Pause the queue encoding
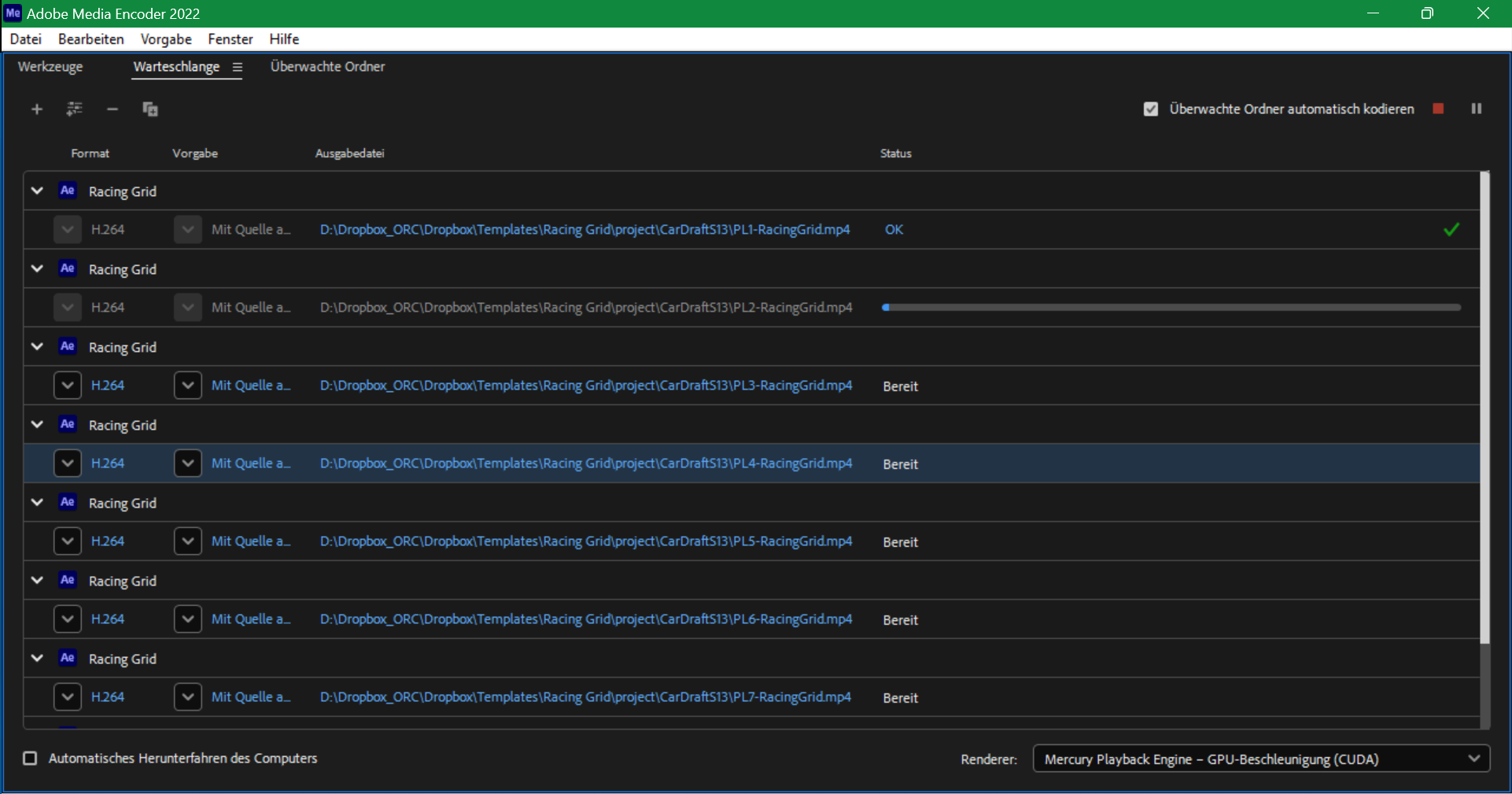Image resolution: width=1512 pixels, height=794 pixels. pyautogui.click(x=1476, y=109)
